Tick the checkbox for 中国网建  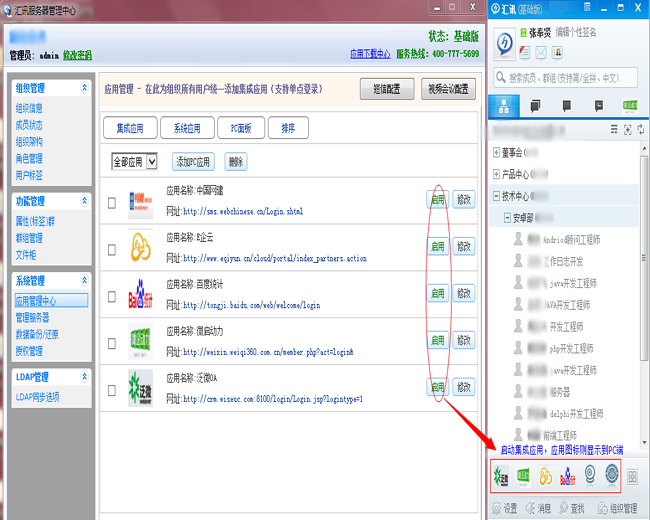coord(112,203)
